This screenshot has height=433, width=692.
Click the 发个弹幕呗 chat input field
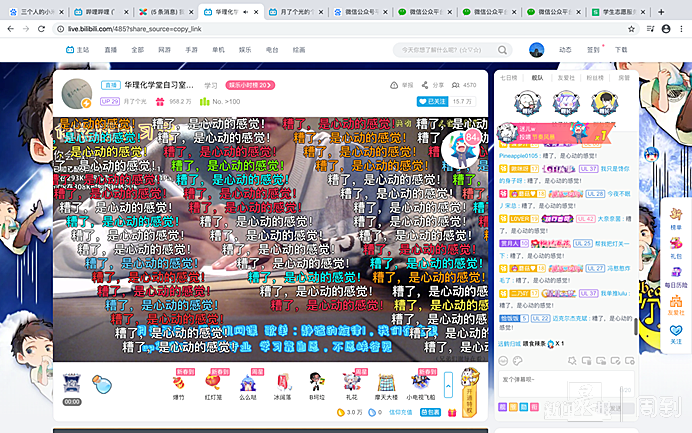(x=560, y=381)
